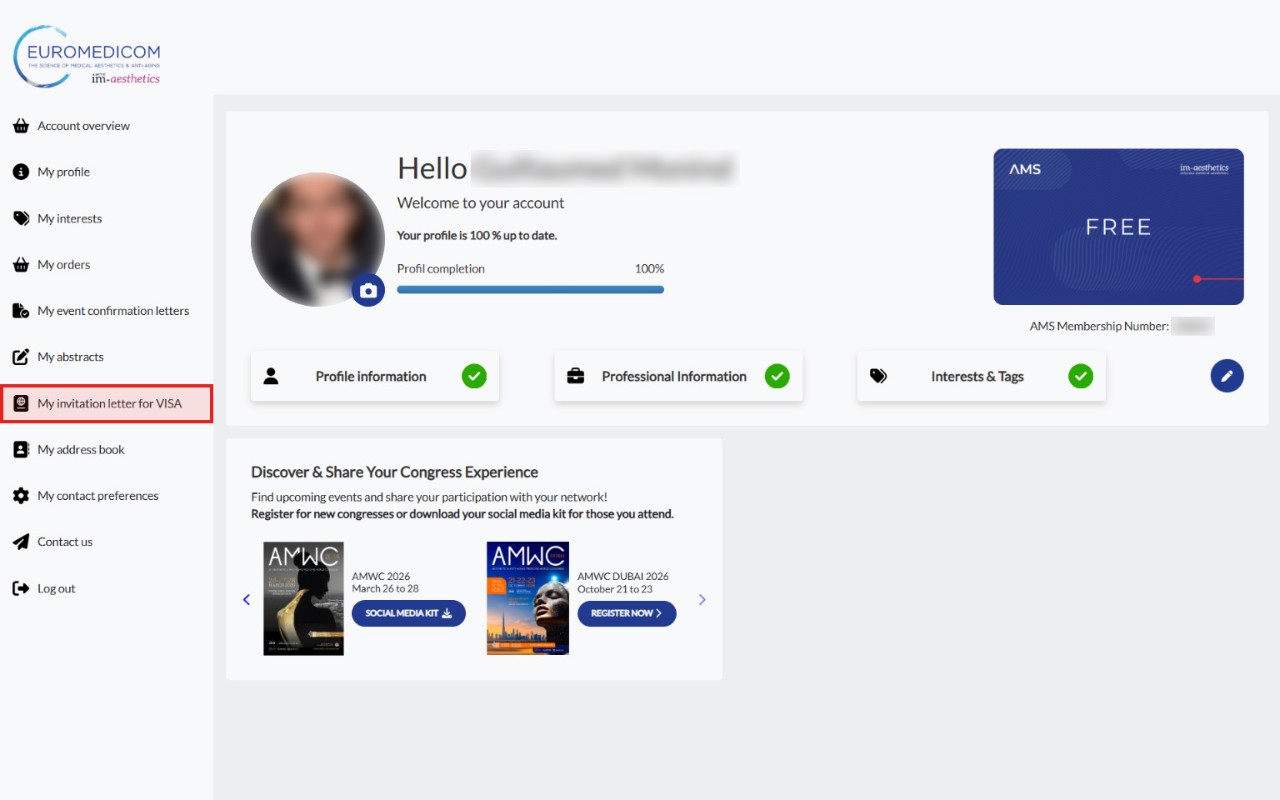Click the blue pencil edit icon
Image resolution: width=1280 pixels, height=800 pixels.
tap(1227, 376)
